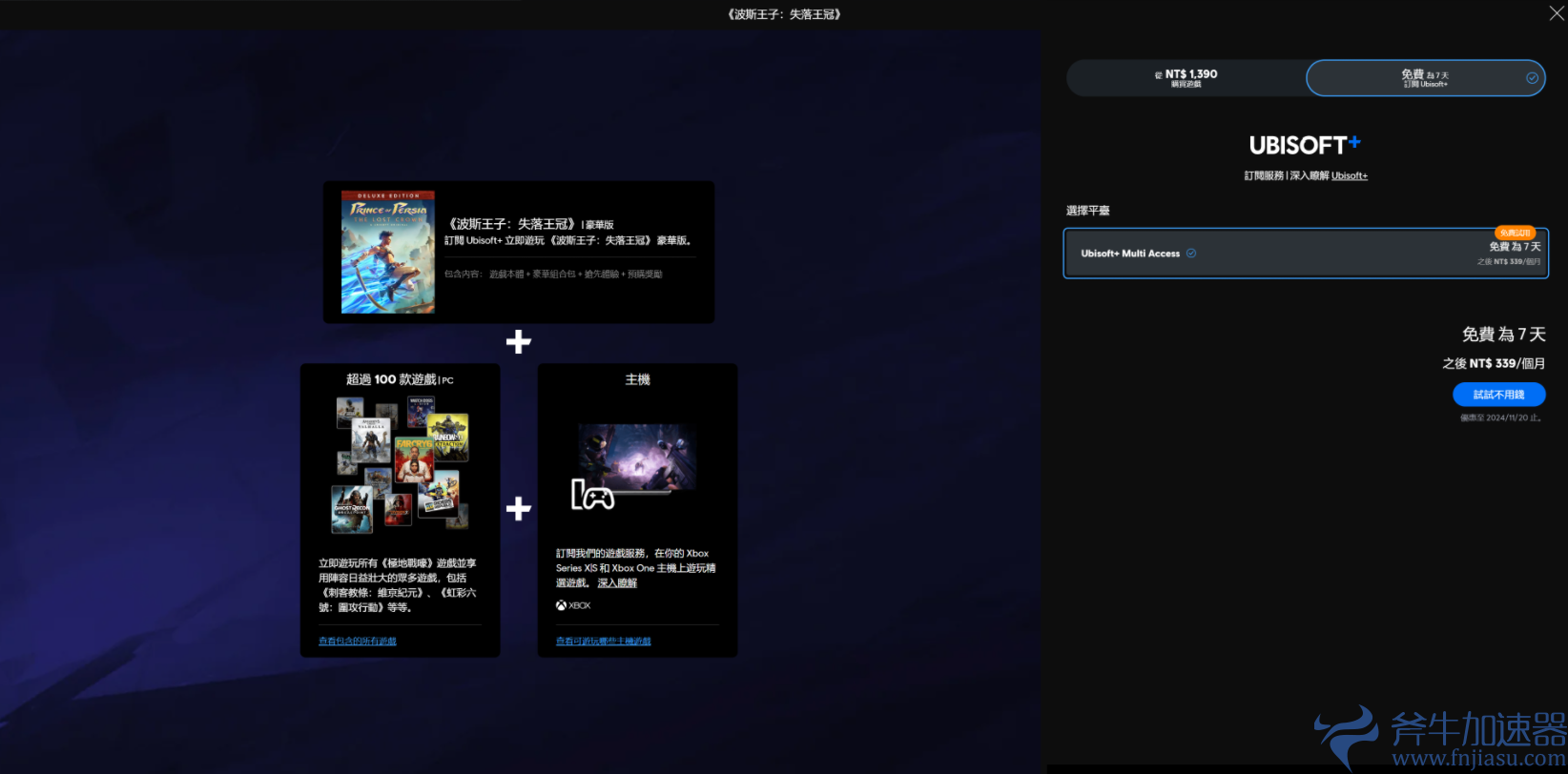Close the Ubisoft+ subscription overlay
This screenshot has height=774, width=1568.
tap(1557, 13)
